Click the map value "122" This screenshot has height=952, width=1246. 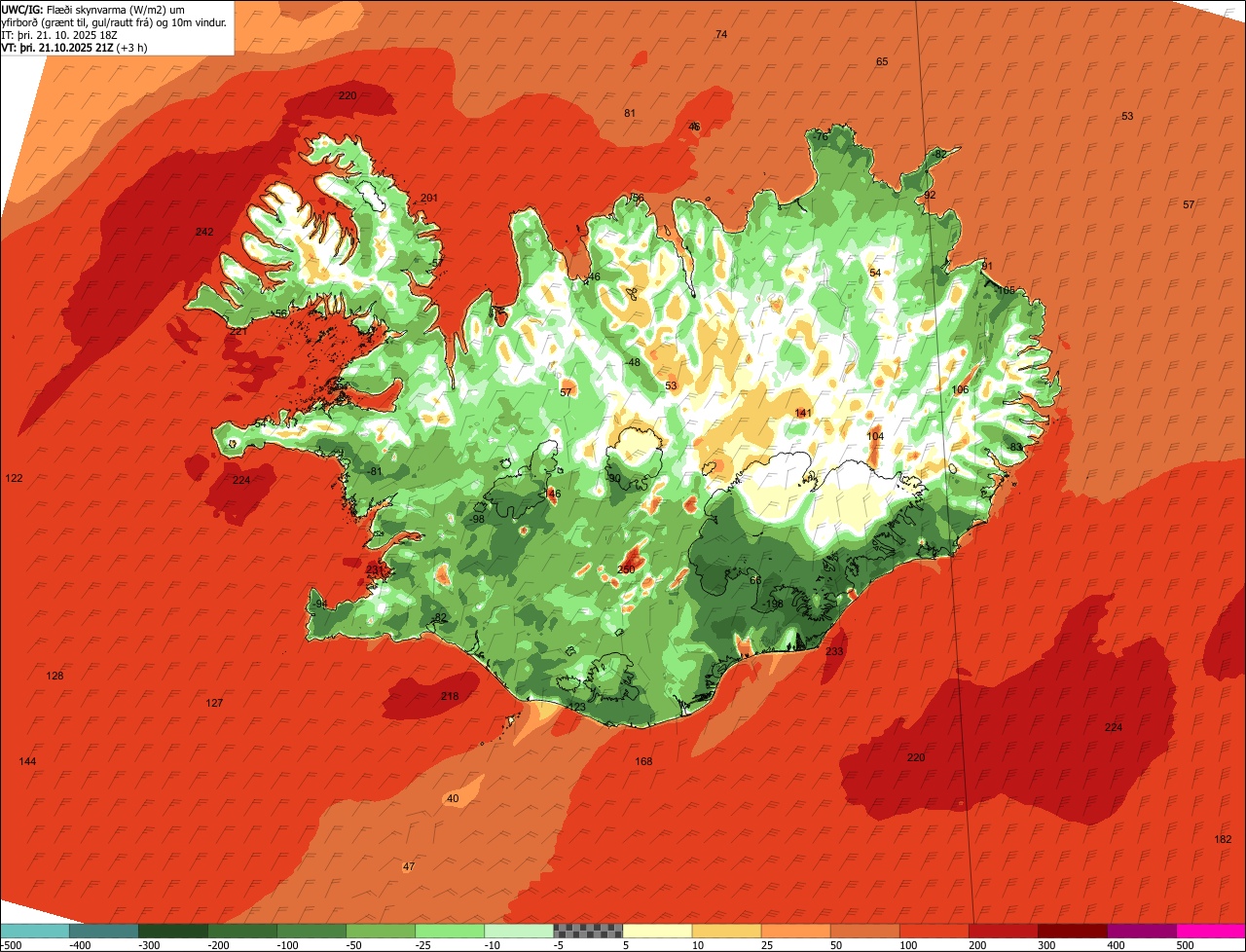(x=14, y=478)
